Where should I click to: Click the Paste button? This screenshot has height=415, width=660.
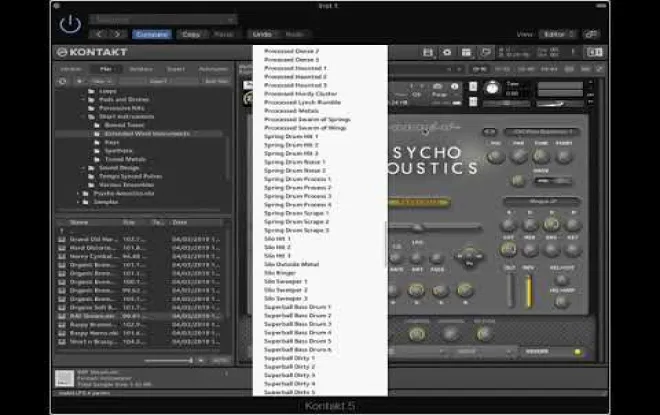224,34
